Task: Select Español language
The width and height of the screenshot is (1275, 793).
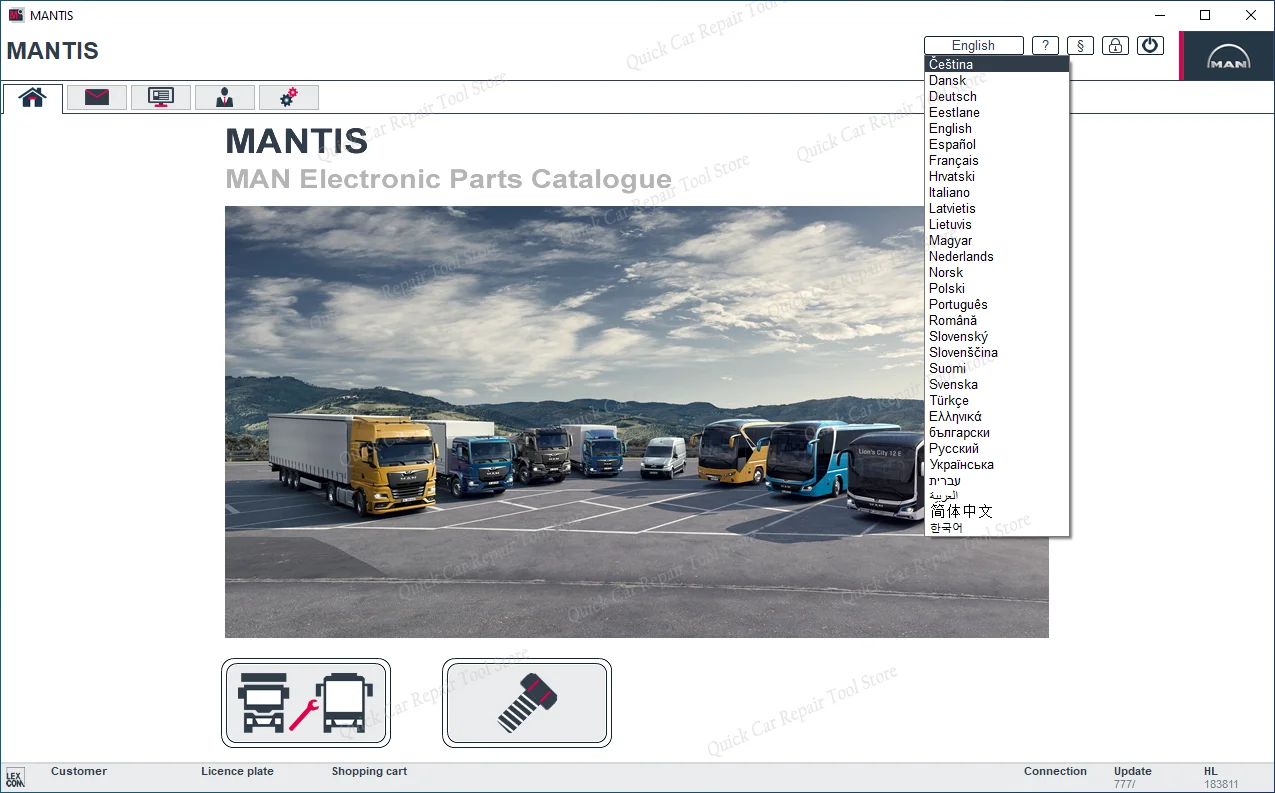Action: 997,144
